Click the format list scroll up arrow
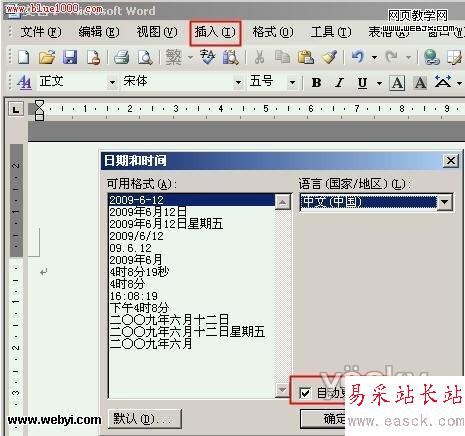Screen dimensions: 465x436 (282, 202)
